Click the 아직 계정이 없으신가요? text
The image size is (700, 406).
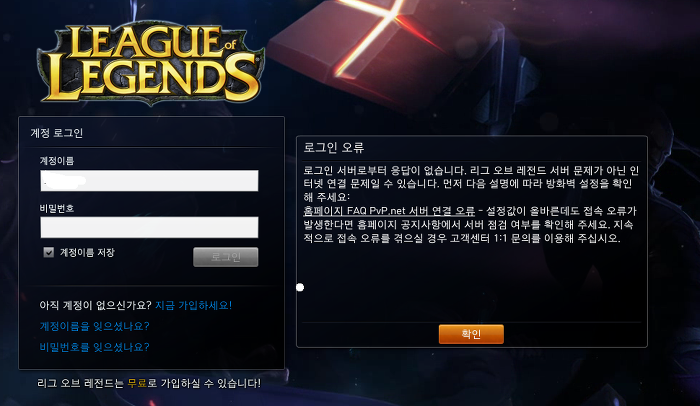(x=96, y=306)
